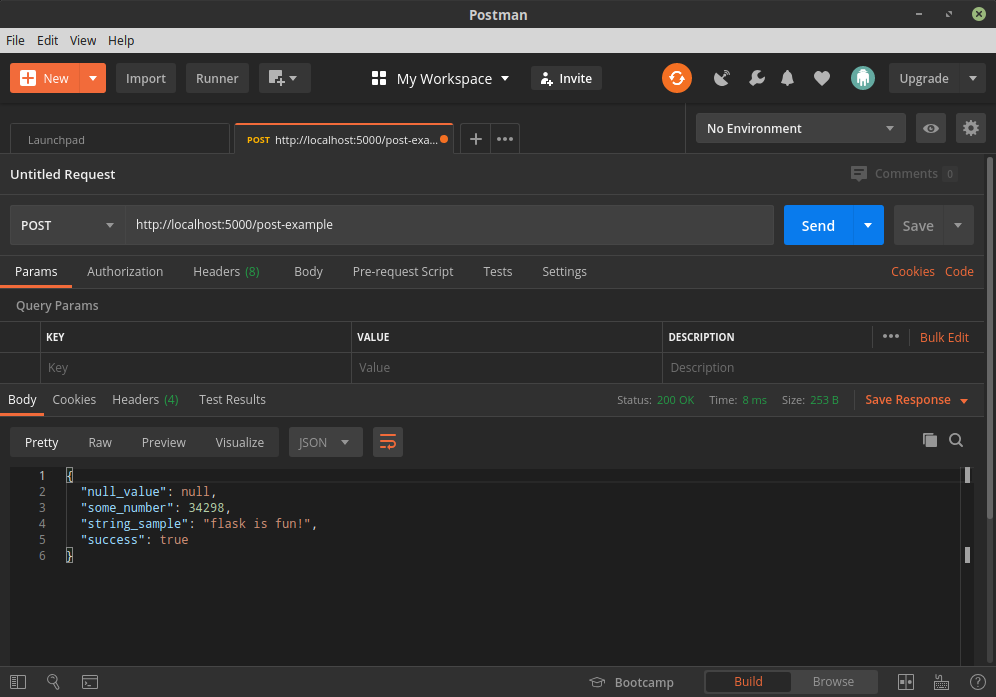Toggle the word wrap icon in the response
The height and width of the screenshot is (697, 996).
(387, 442)
